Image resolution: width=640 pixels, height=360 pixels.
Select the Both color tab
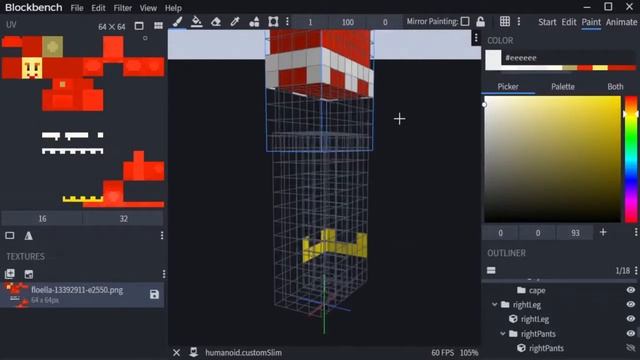point(615,87)
